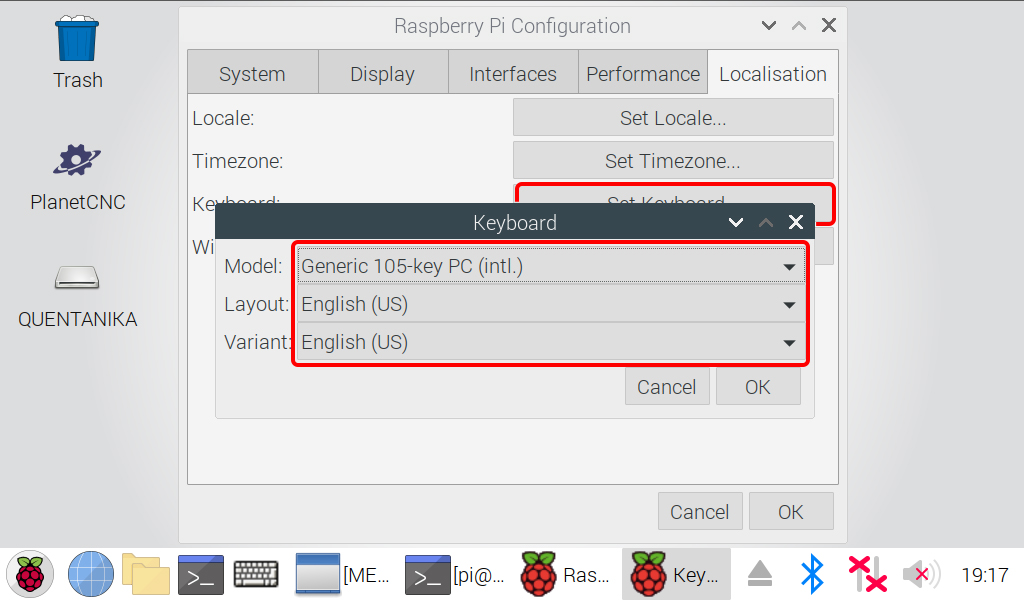This screenshot has height=600, width=1024.
Task: Click Cancel in the Keyboard dialog
Action: (x=667, y=387)
